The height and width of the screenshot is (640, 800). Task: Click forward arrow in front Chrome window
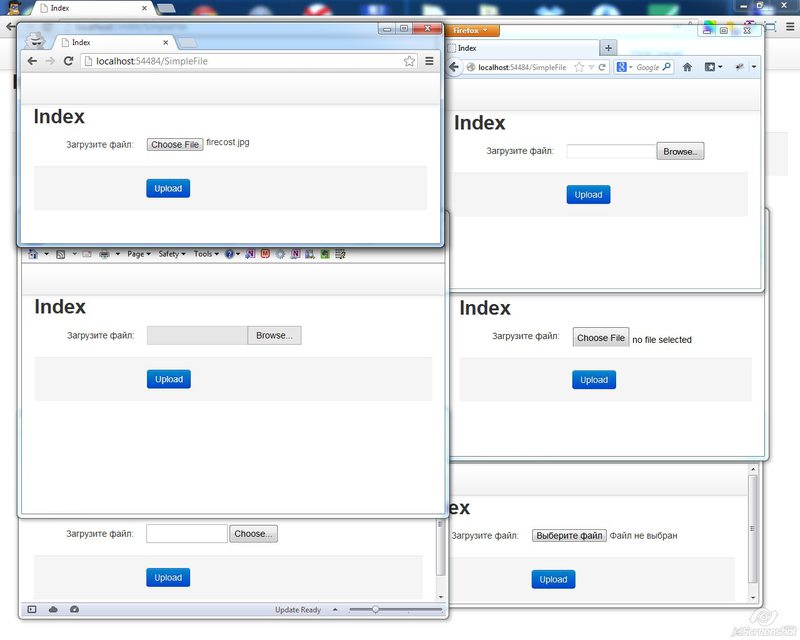tap(50, 61)
